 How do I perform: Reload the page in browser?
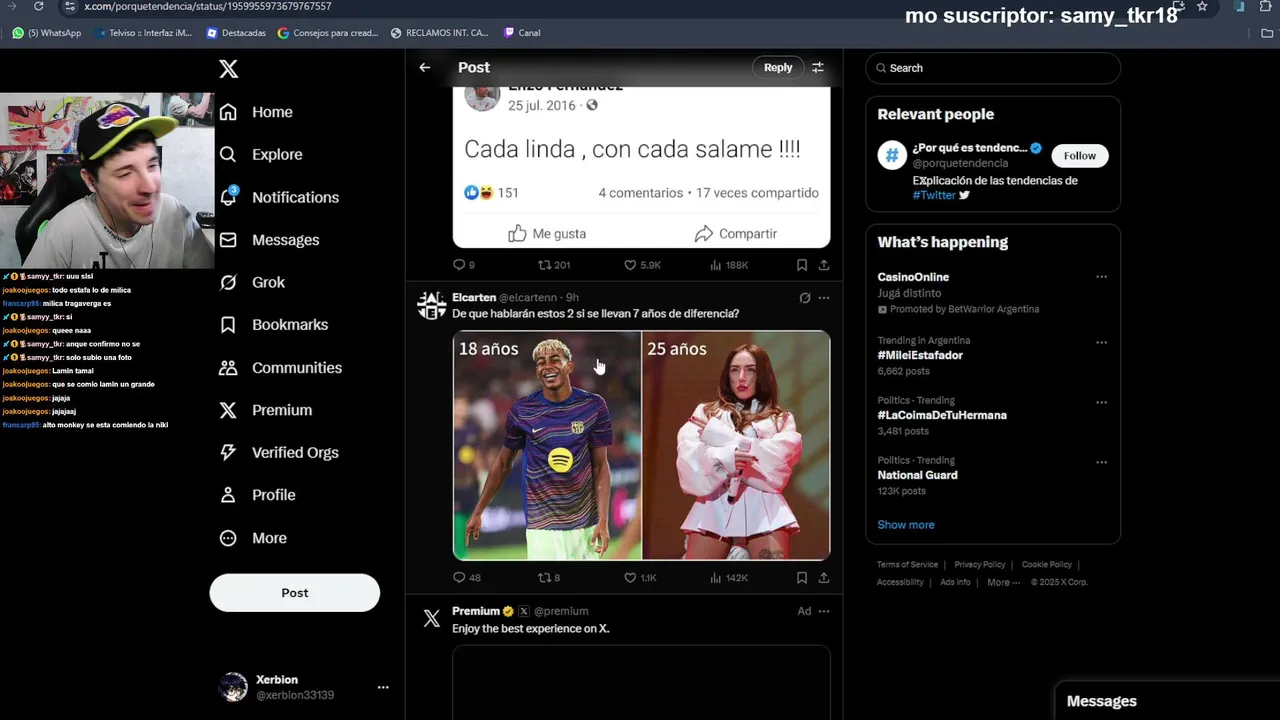(39, 6)
